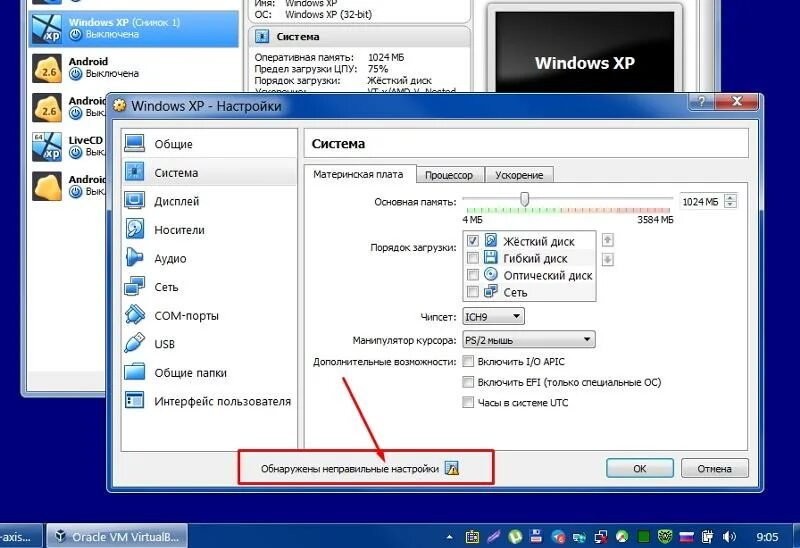Screen dimensions: 800x548
Task: Open the dialog help question-mark button
Action: (x=702, y=102)
